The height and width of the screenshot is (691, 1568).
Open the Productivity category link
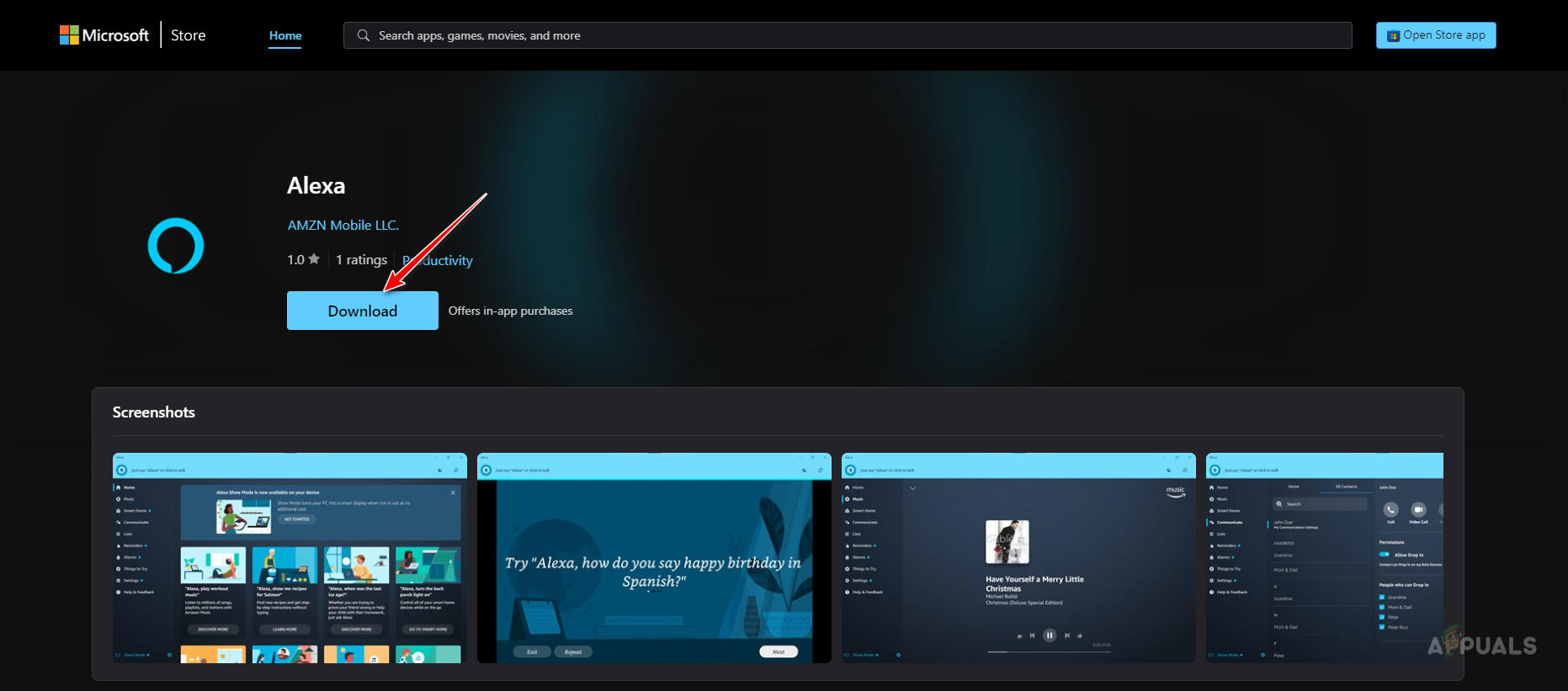click(x=438, y=260)
